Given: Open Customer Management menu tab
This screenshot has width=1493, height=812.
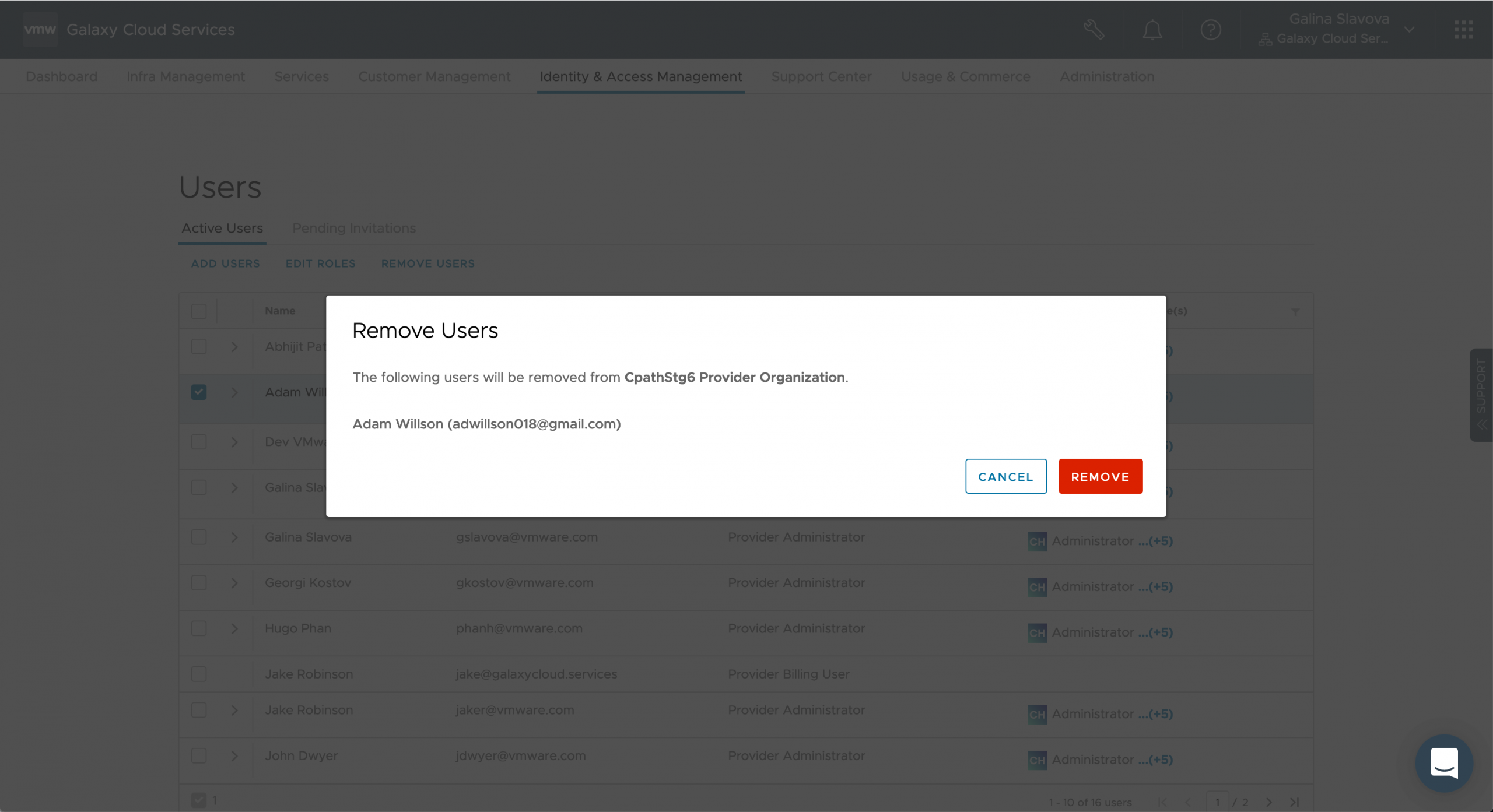Looking at the screenshot, I should (434, 77).
